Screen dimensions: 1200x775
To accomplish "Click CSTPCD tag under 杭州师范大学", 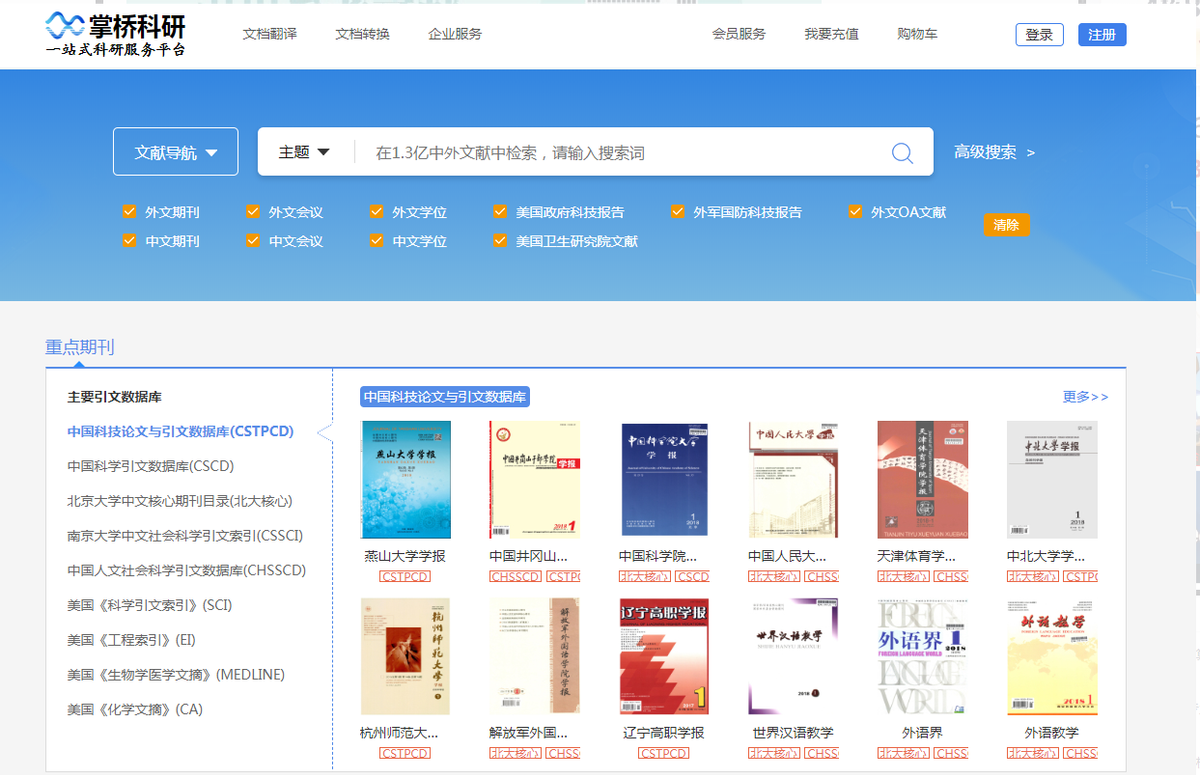I will [405, 754].
